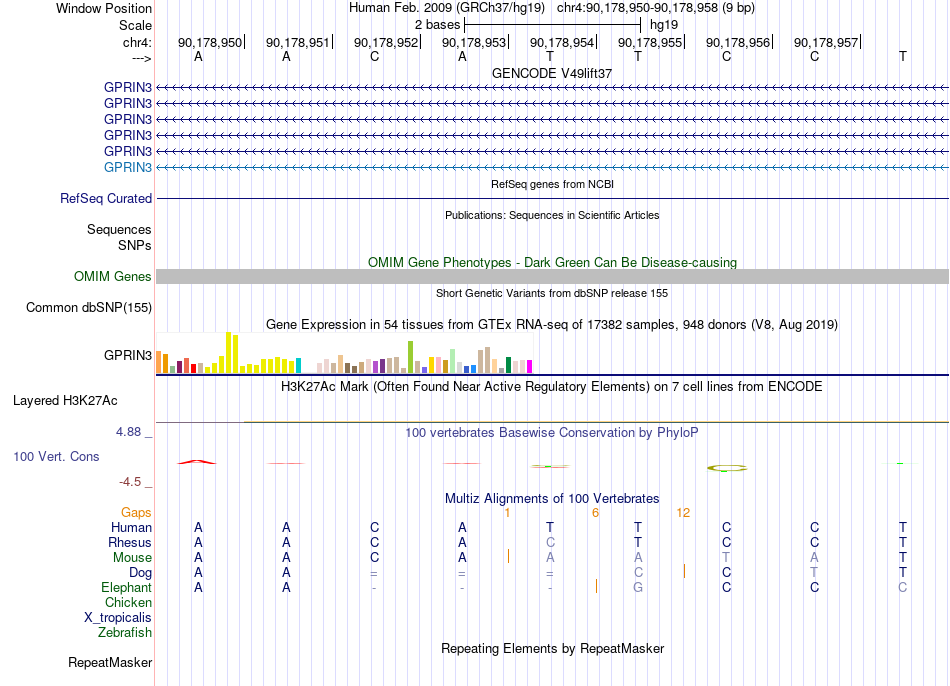Click the RepeatMasker track label
Viewport: 950px width, 686px height.
pos(110,662)
